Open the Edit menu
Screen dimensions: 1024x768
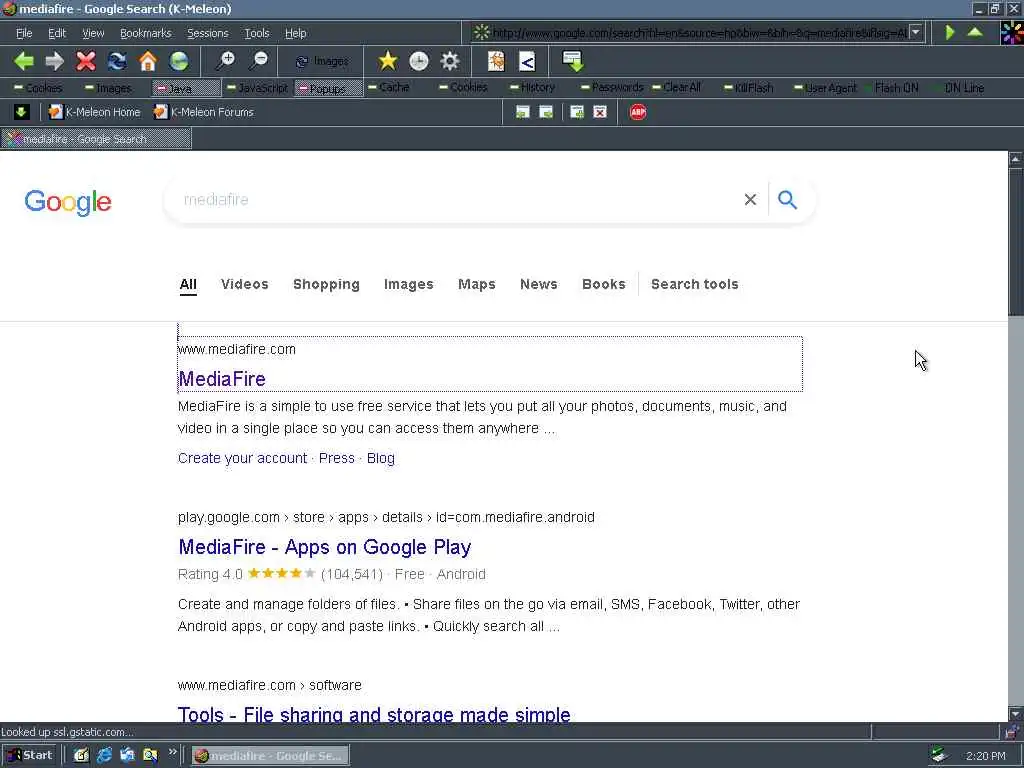point(57,33)
